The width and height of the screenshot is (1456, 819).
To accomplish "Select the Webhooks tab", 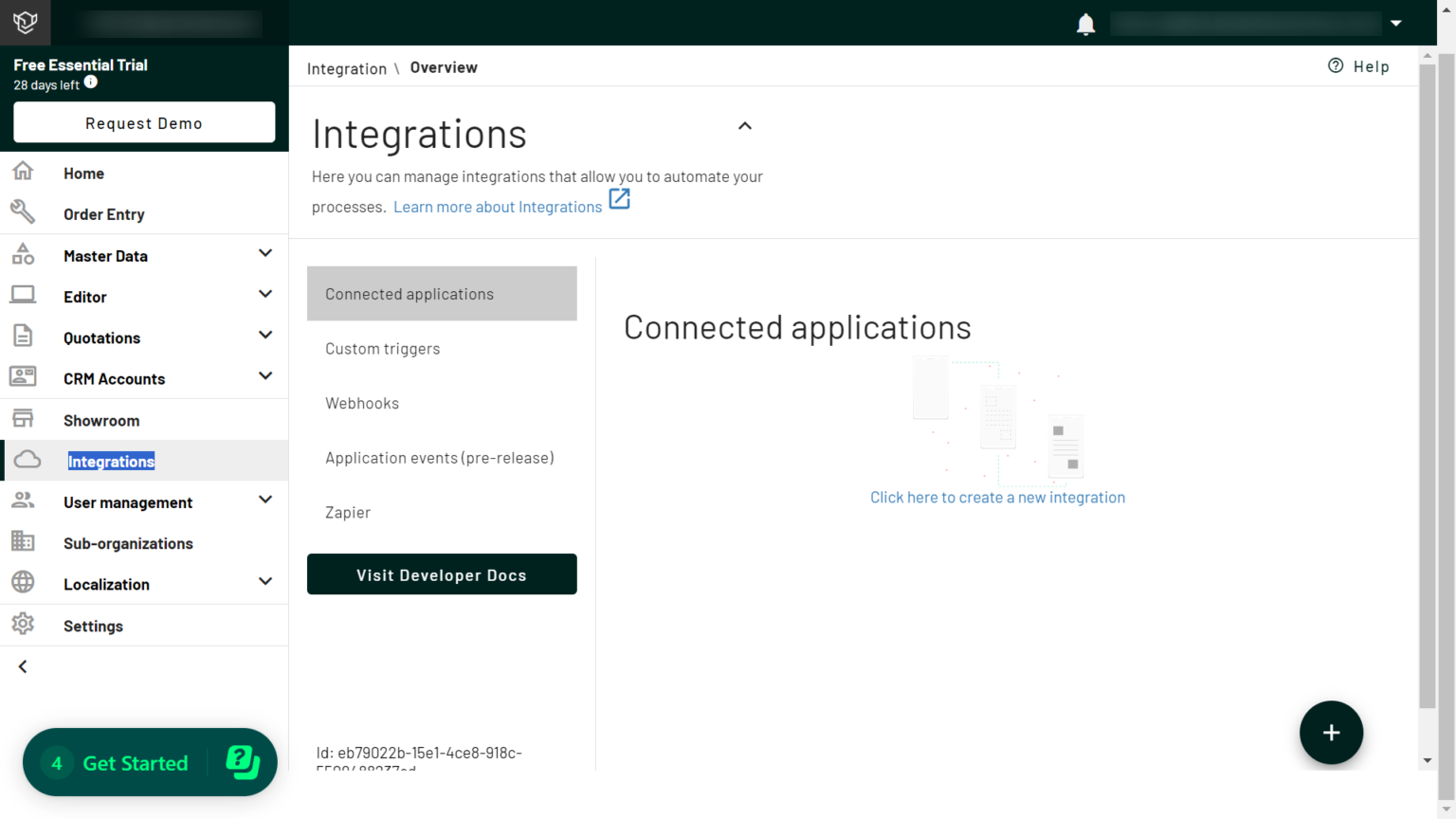I will click(x=362, y=404).
